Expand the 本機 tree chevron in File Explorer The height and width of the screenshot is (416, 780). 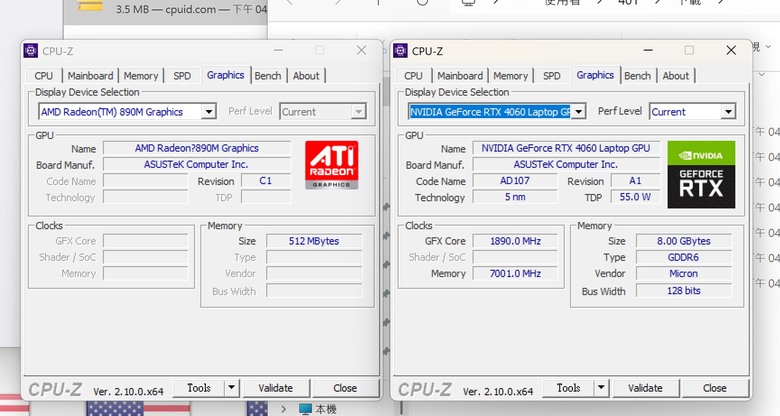pos(284,409)
